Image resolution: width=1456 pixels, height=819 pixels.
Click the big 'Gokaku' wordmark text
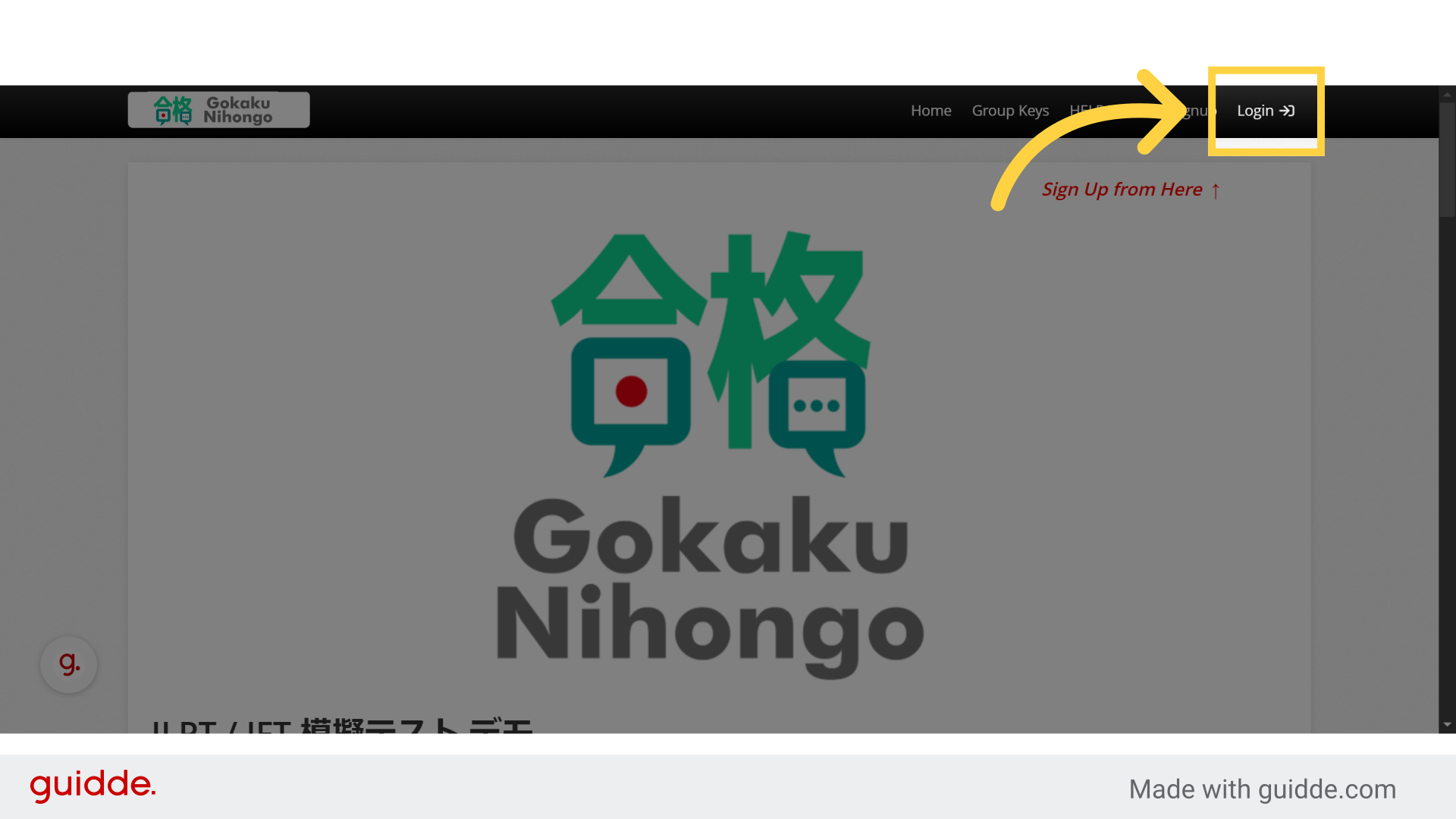711,536
